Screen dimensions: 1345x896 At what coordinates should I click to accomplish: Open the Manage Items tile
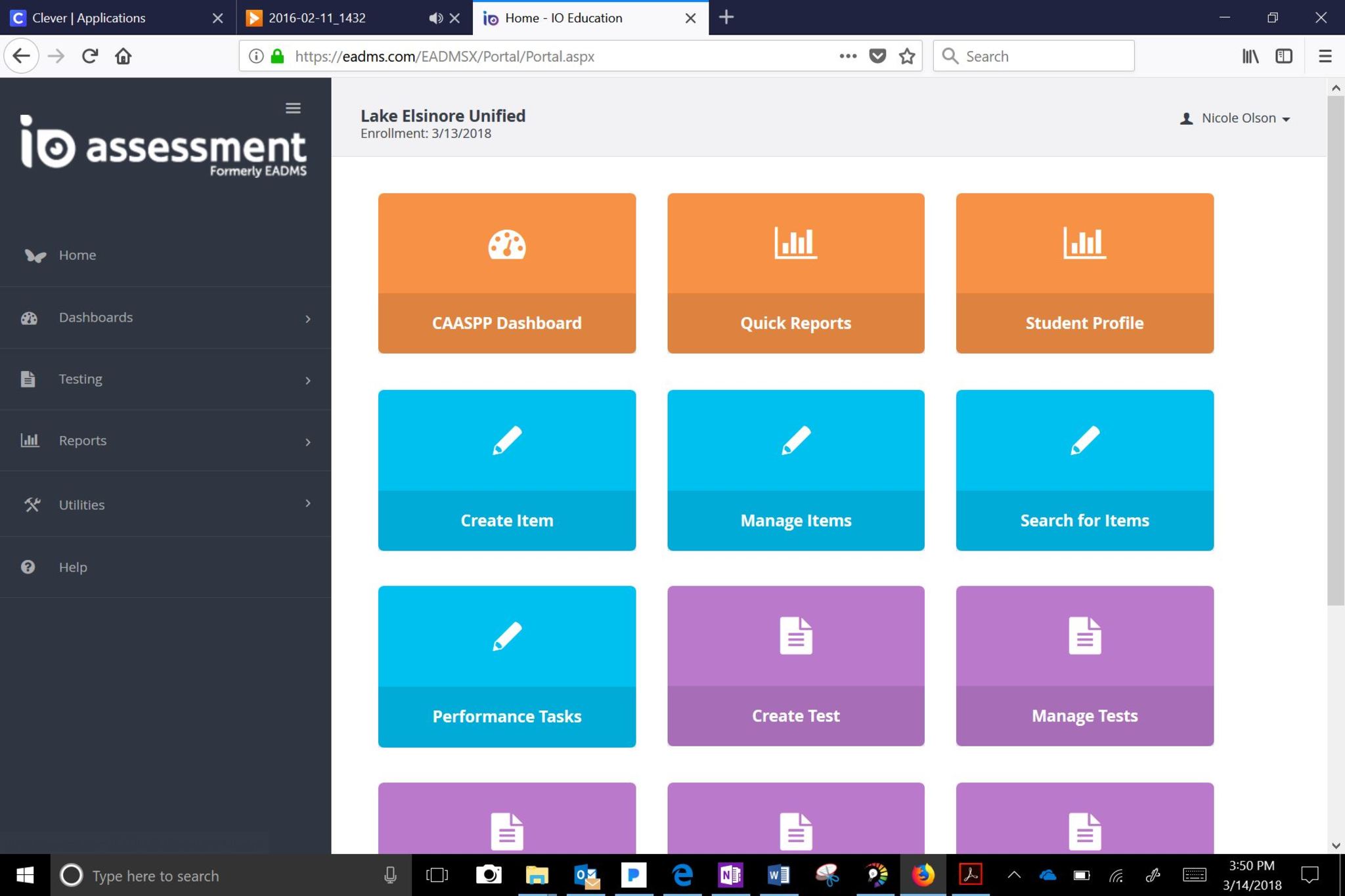click(795, 470)
